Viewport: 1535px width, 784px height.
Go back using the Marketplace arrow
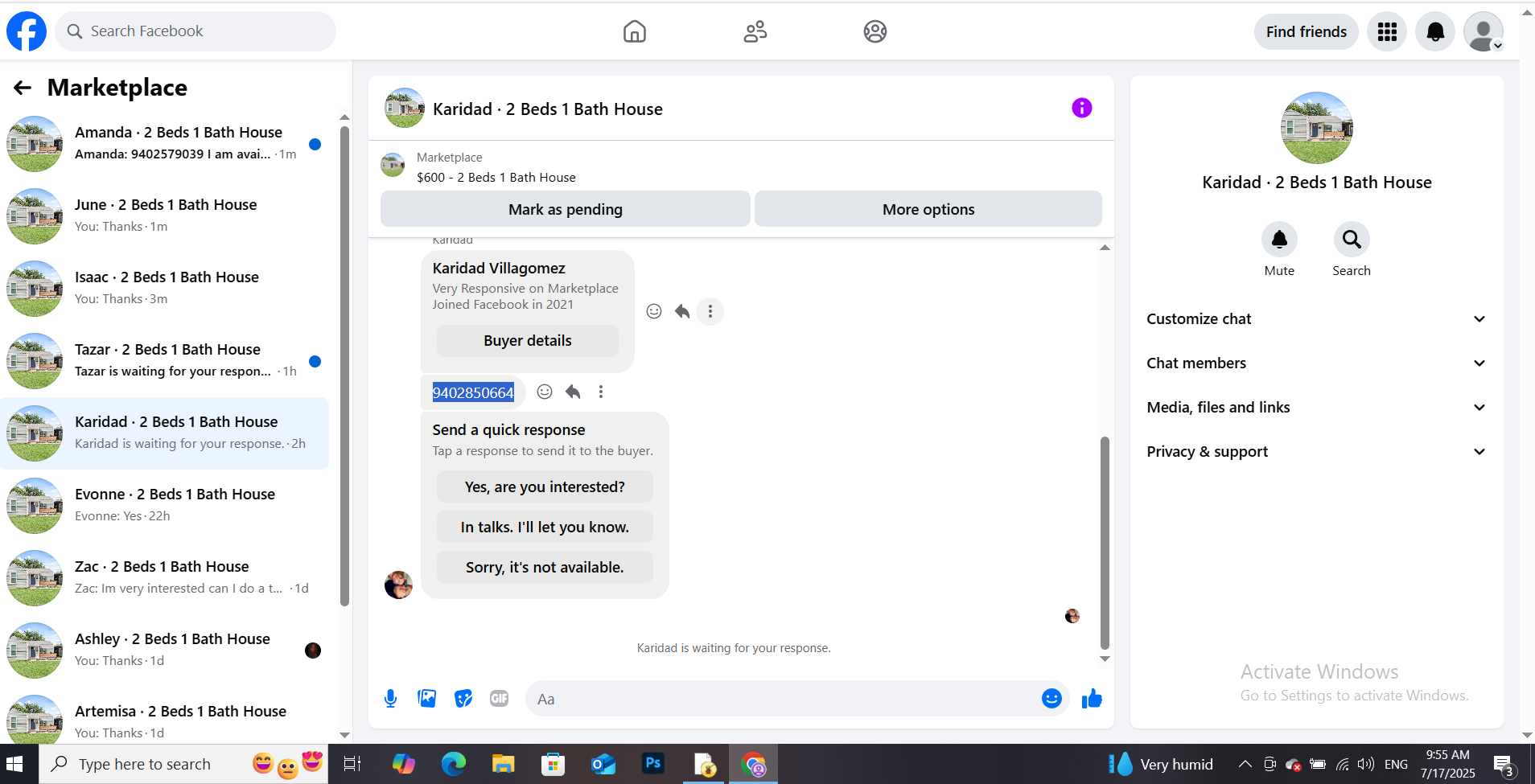23,88
